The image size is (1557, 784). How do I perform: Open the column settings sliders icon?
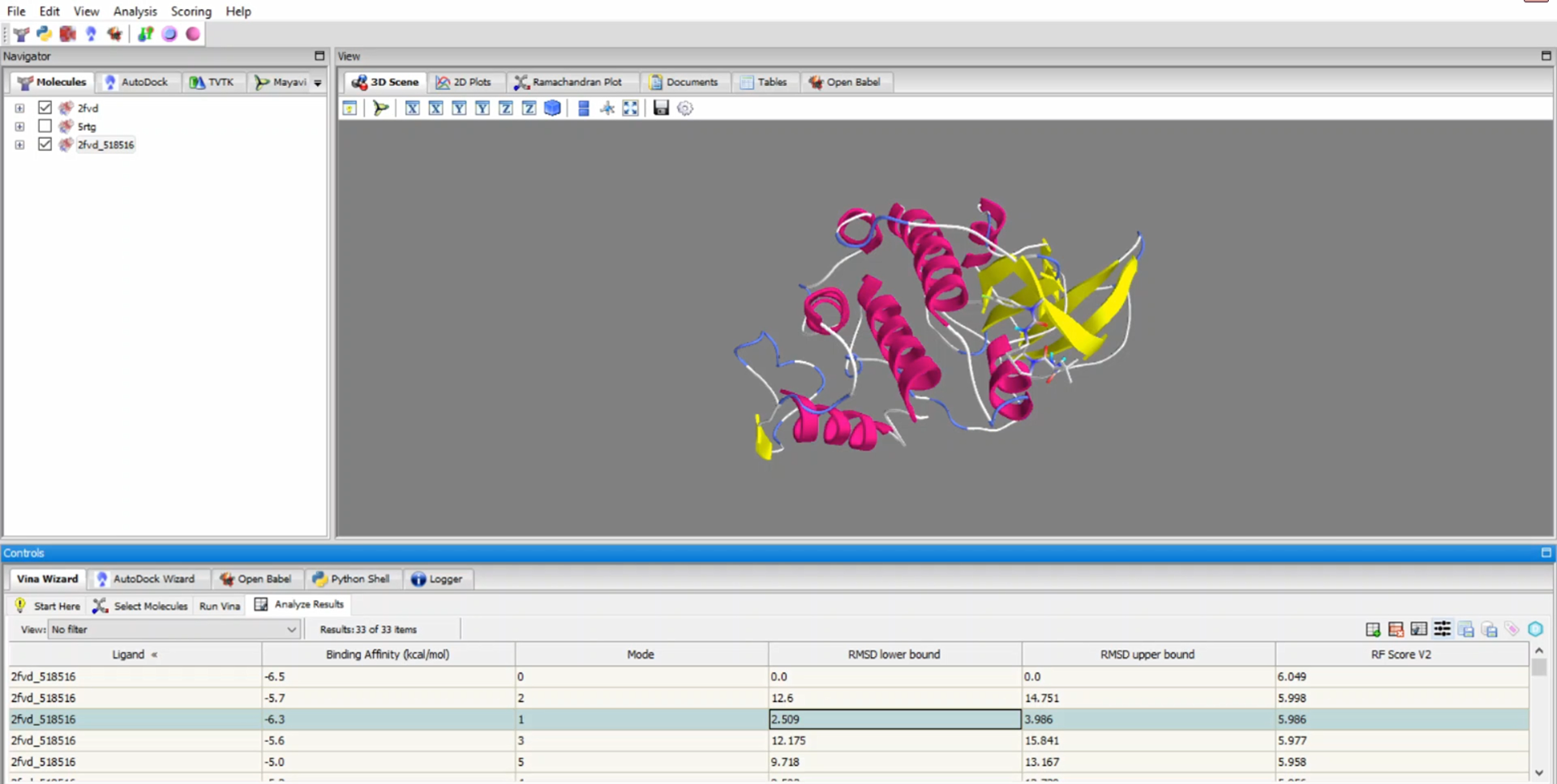click(1442, 628)
